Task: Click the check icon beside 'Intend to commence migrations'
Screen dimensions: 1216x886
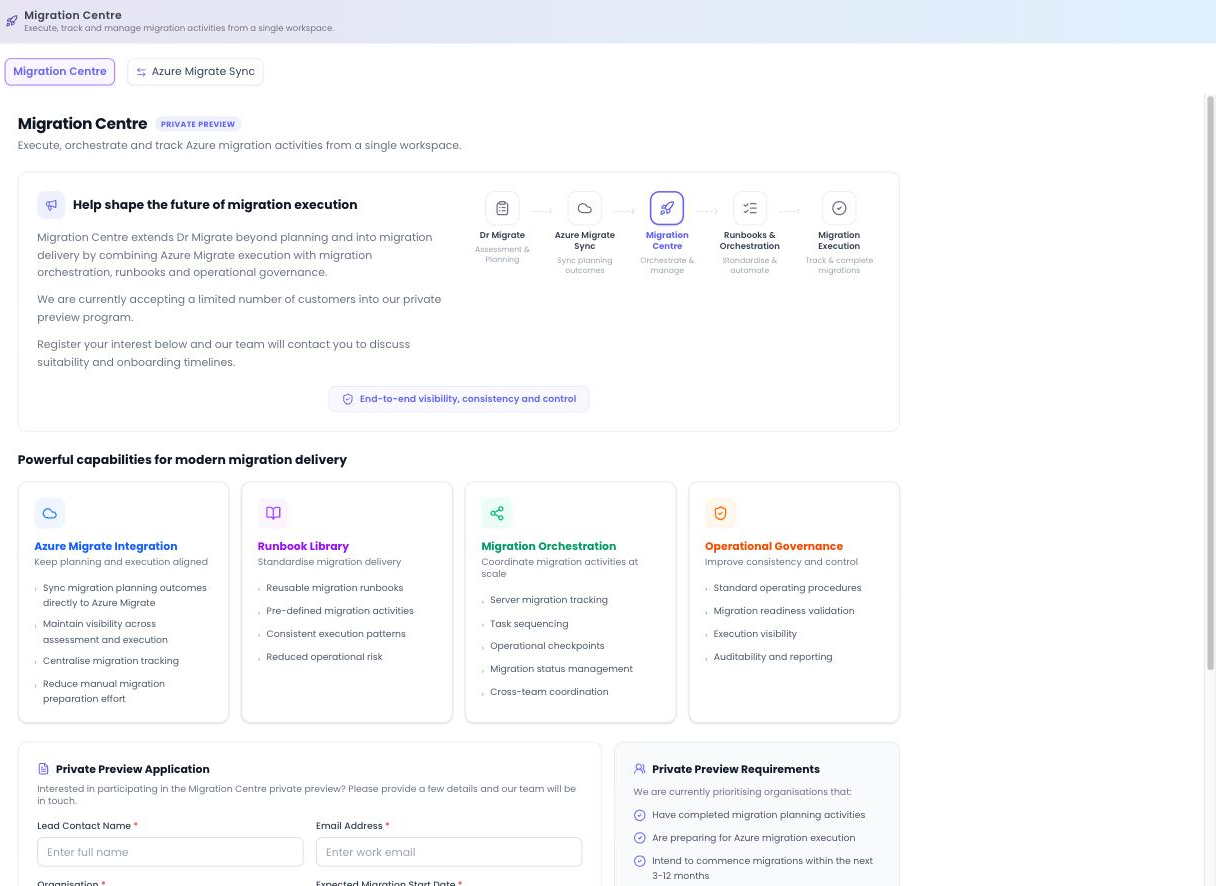Action: coord(640,861)
